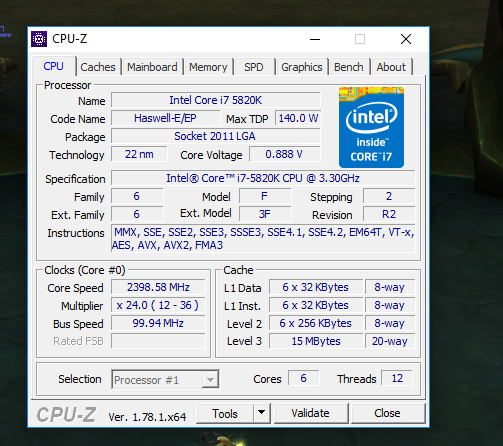Click the Model value F
The image size is (503, 446).
pos(265,196)
